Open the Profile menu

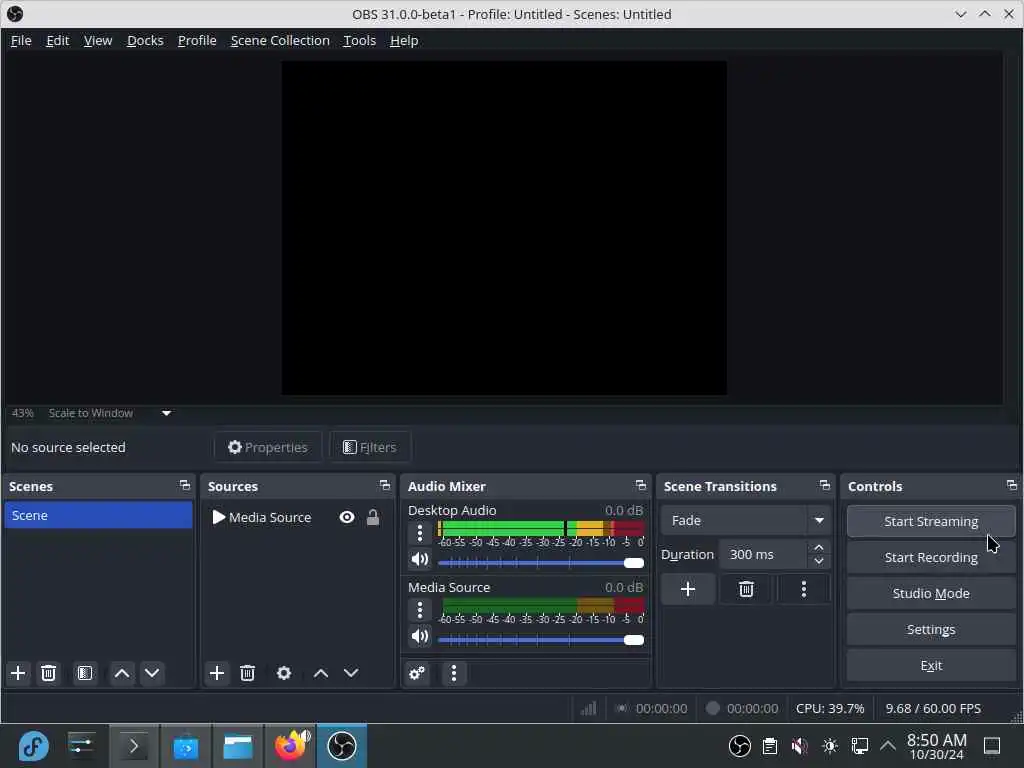(197, 40)
